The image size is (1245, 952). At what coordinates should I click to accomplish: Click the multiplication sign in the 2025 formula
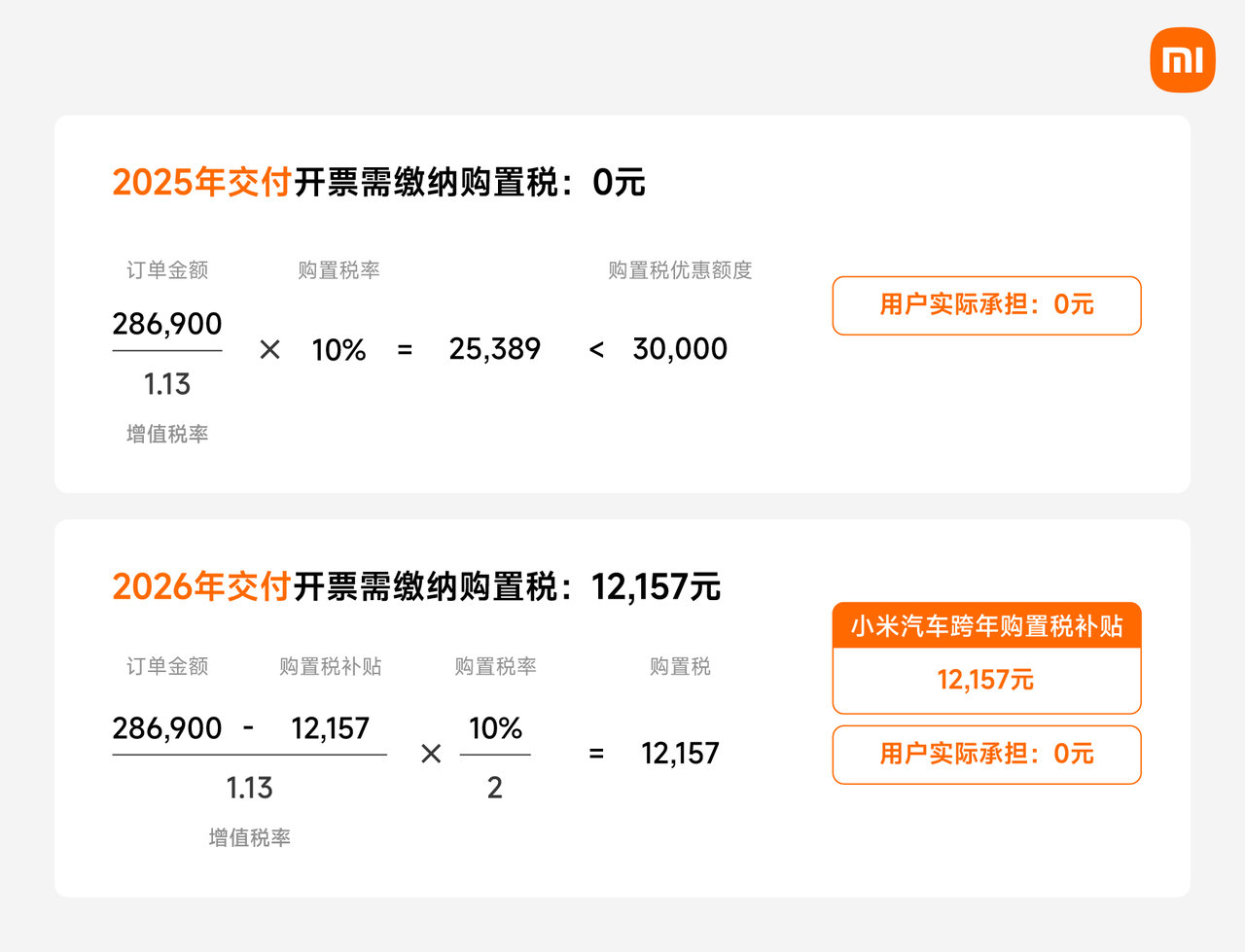point(270,350)
